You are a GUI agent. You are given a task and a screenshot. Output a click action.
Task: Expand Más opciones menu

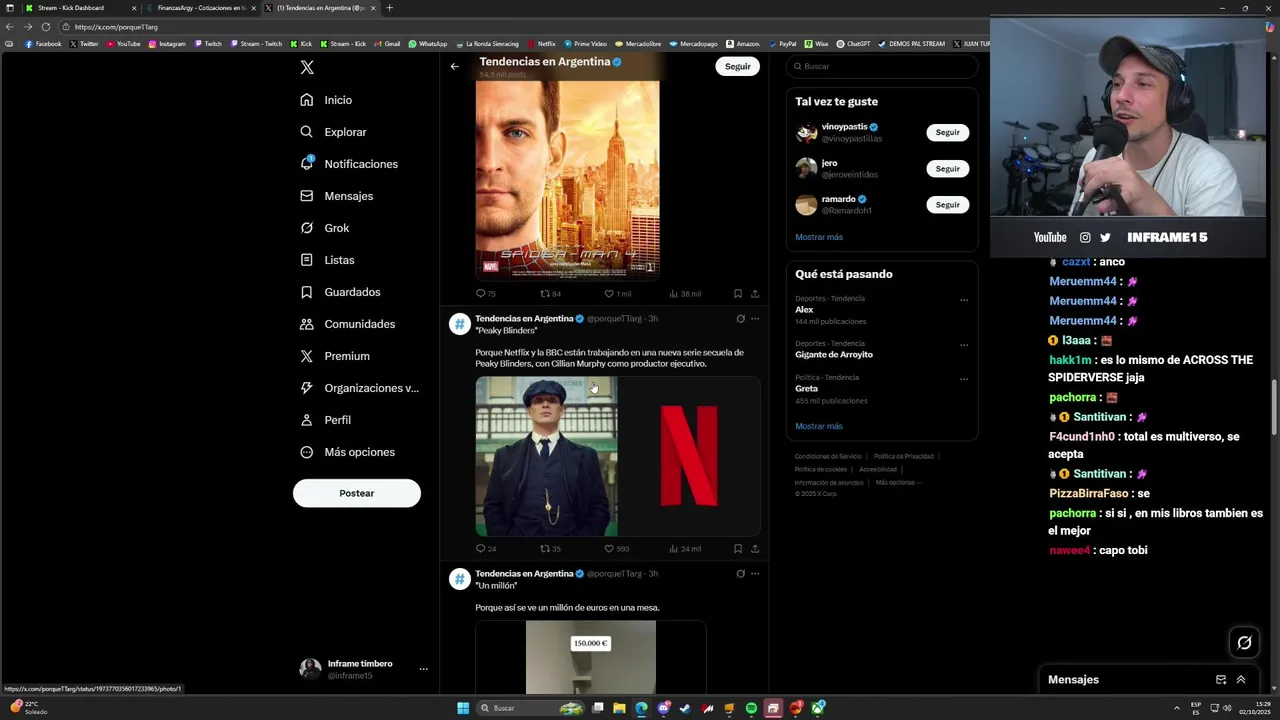[348, 452]
